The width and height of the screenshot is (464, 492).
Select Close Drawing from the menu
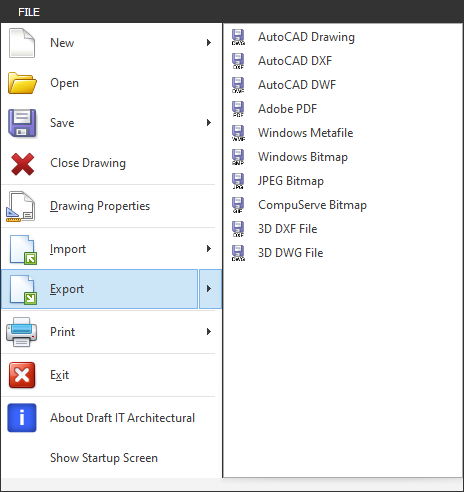(111, 163)
